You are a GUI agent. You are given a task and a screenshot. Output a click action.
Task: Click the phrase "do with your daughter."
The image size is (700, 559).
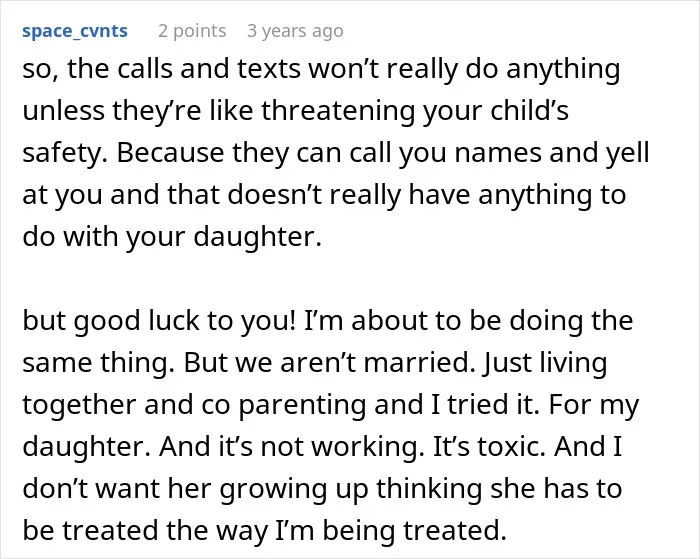(x=172, y=237)
